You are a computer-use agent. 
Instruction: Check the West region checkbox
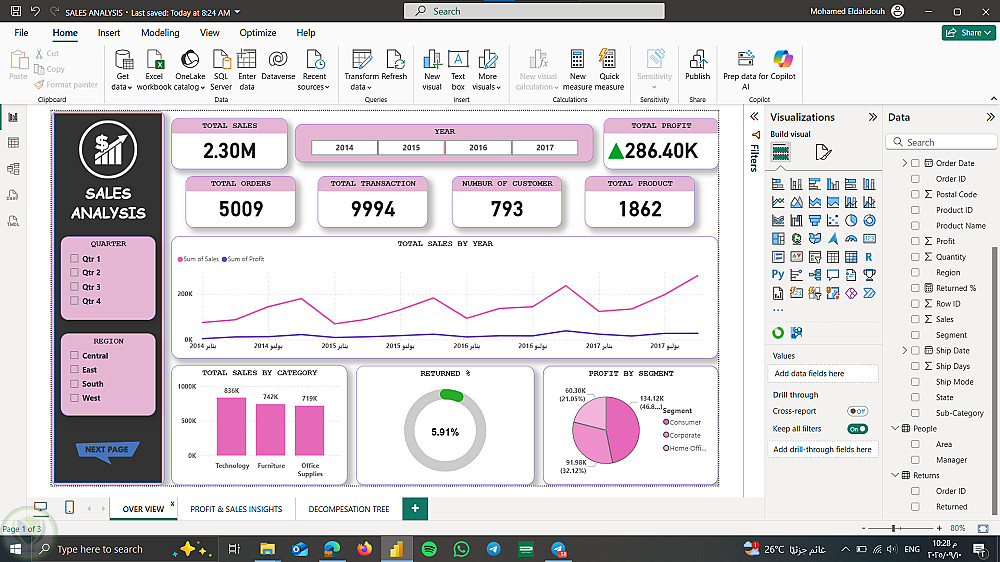[x=74, y=398]
